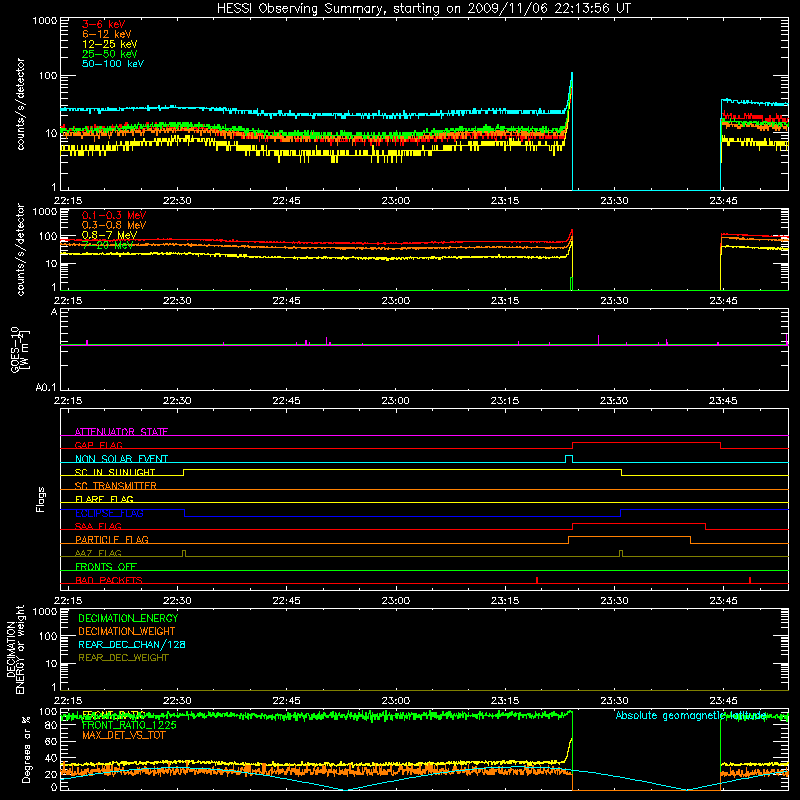Click the first BAD_PACKETS tick near 23:19
Screen dimensions: 800x800
point(537,580)
